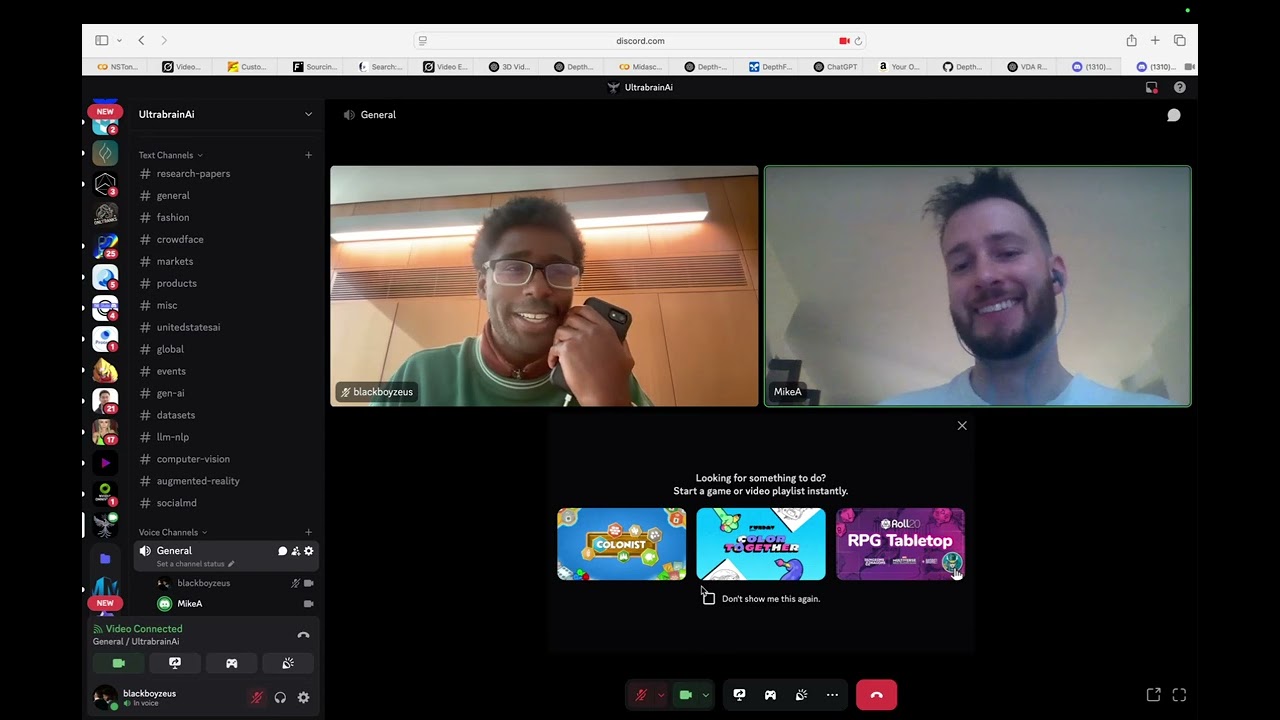Open the fashion channel
This screenshot has width=1280, height=720.
pos(225,217)
